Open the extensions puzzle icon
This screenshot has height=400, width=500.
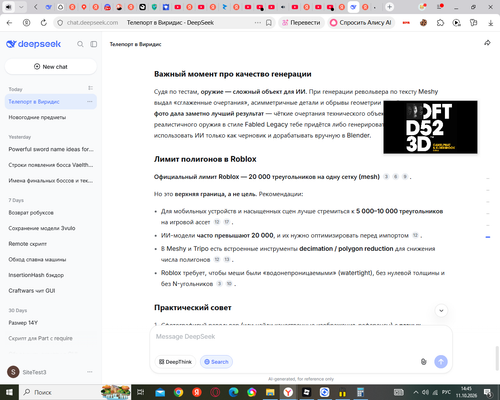[x=440, y=23]
